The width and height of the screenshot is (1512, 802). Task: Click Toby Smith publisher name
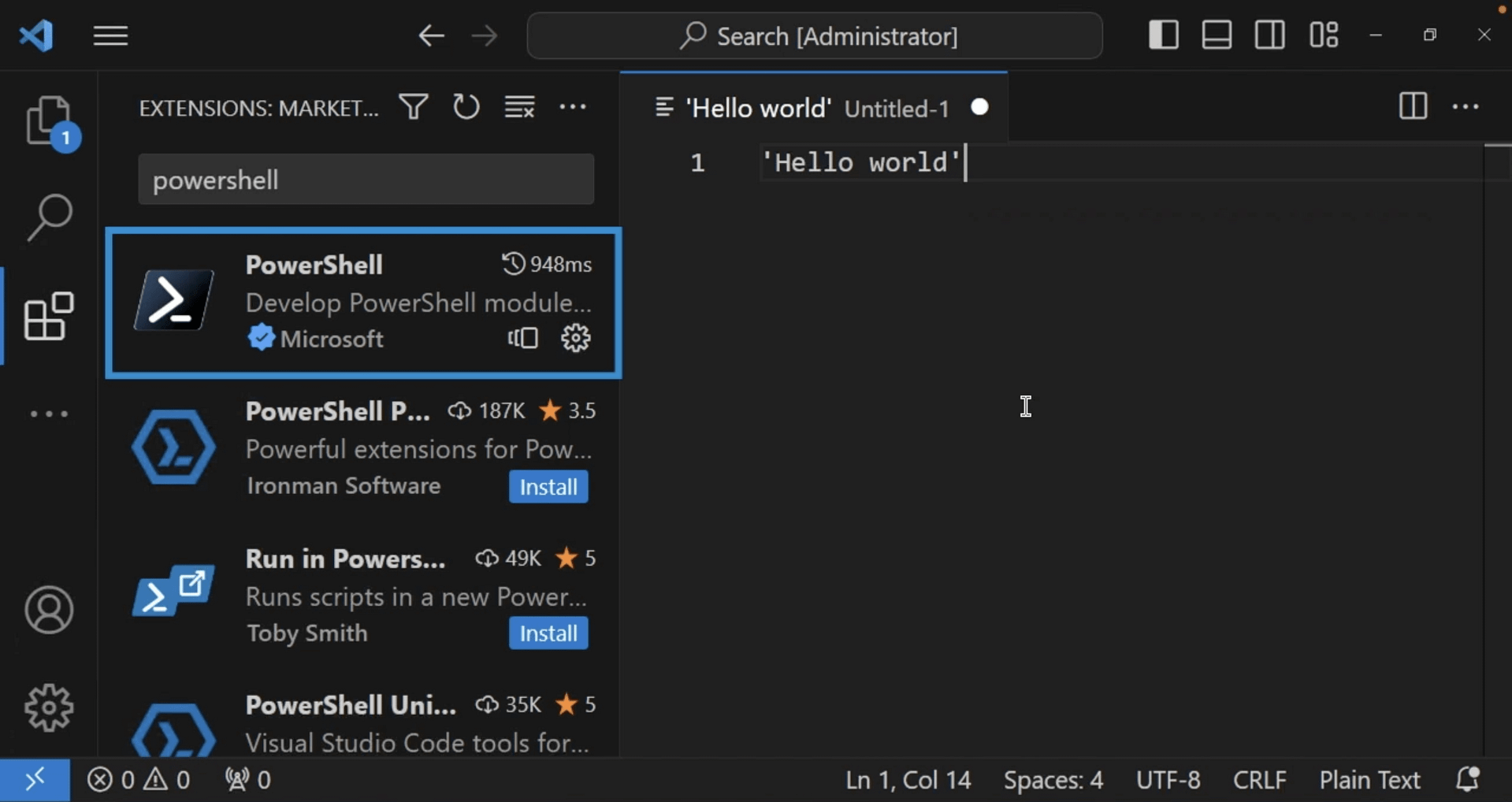click(307, 633)
